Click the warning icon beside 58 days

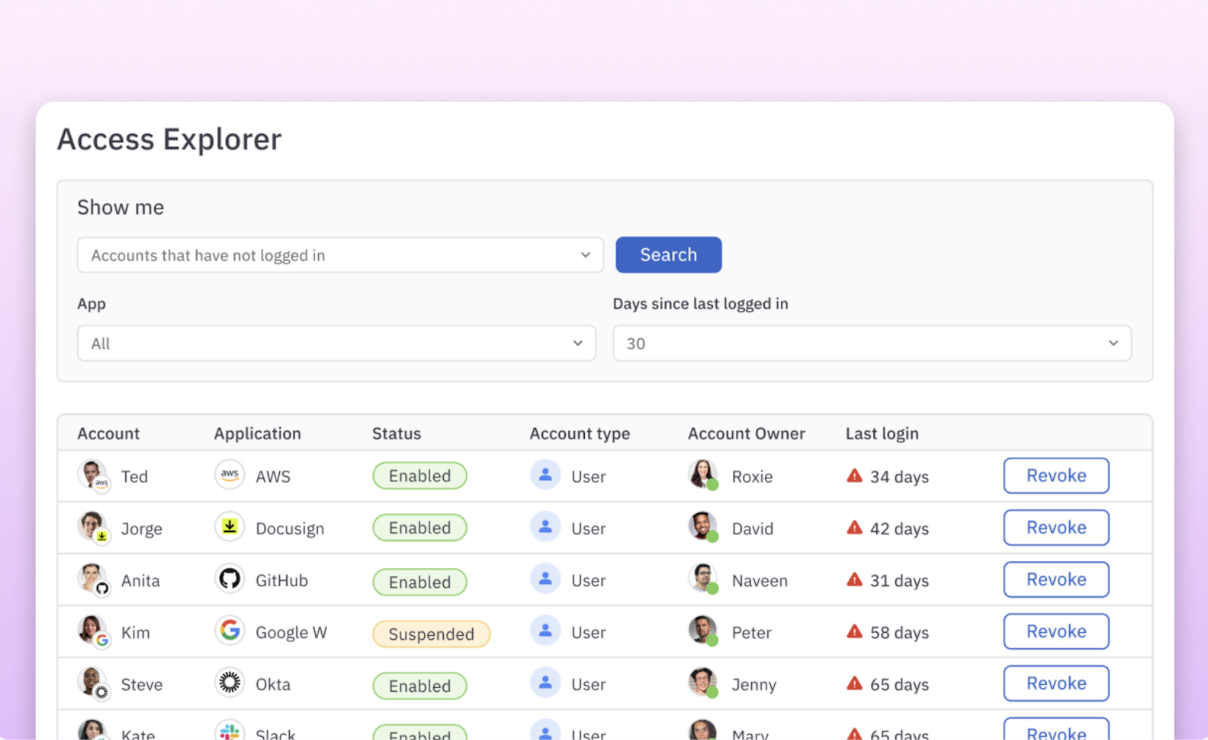point(854,632)
